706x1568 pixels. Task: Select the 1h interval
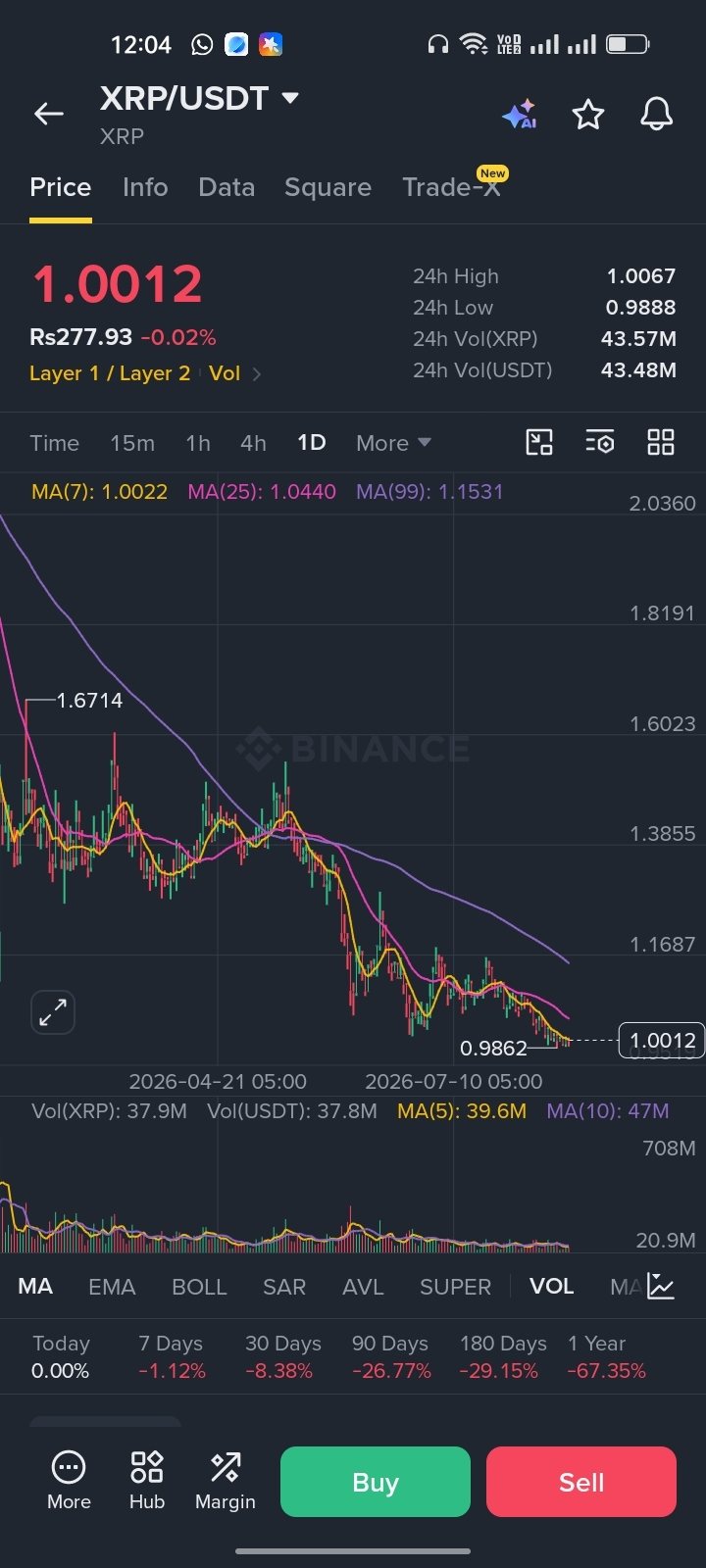click(198, 443)
